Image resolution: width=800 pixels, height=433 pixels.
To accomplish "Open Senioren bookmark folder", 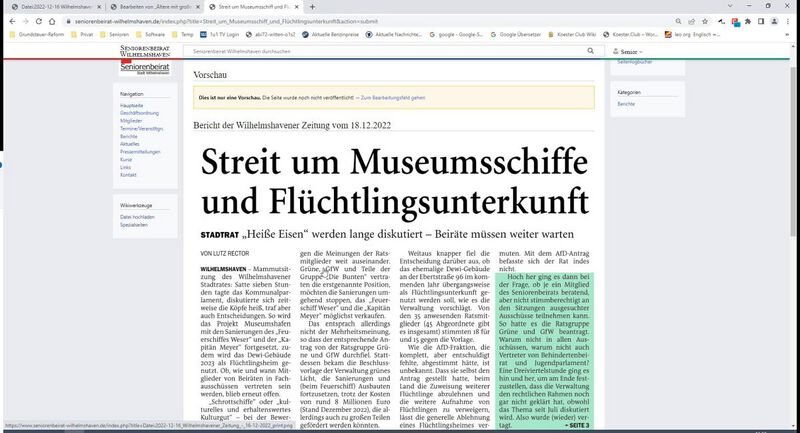I will click(114, 35).
